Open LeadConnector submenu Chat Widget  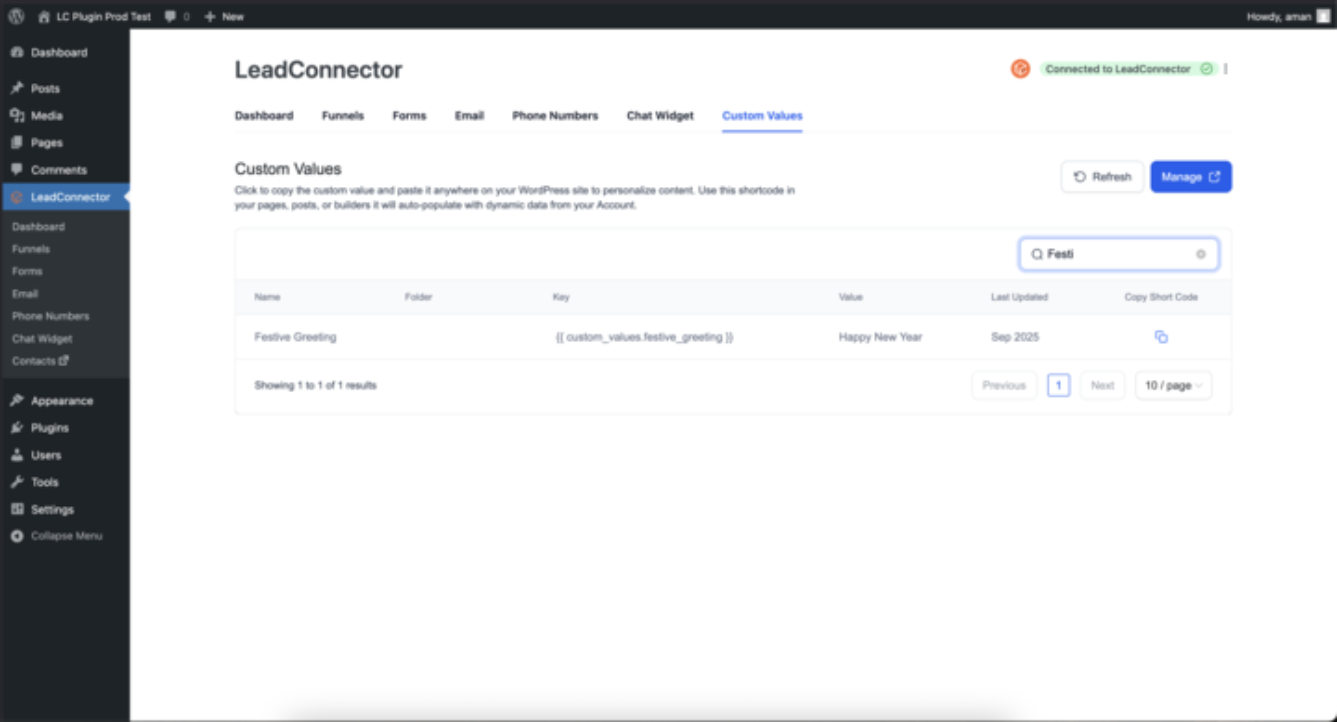(x=42, y=338)
